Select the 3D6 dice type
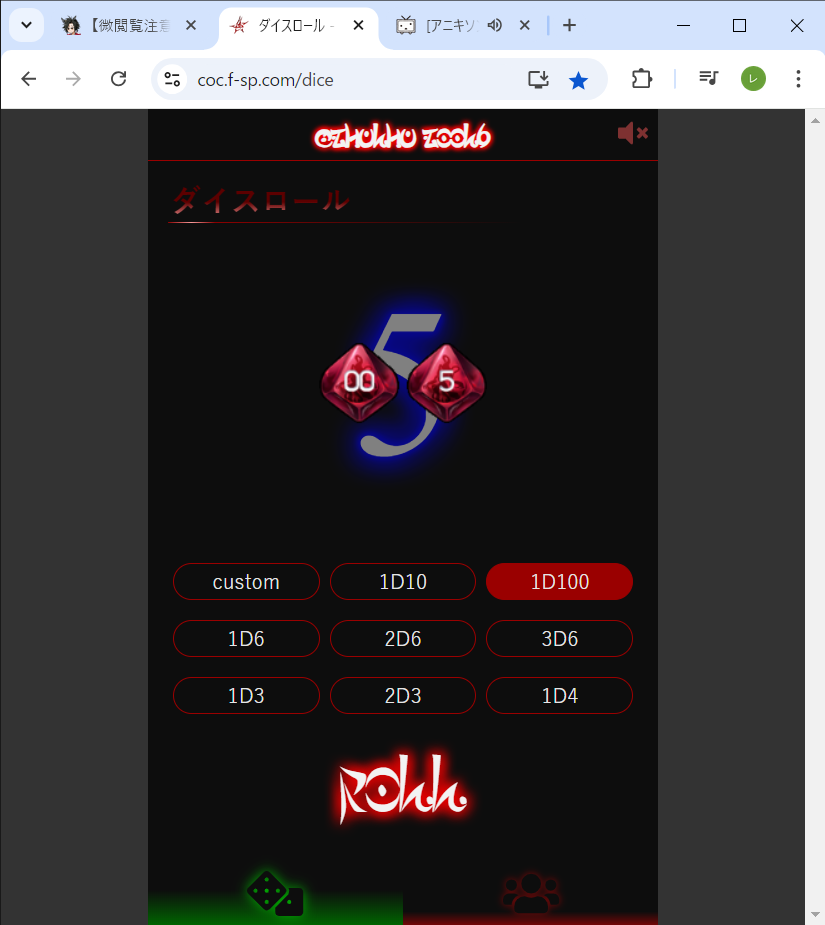Viewport: 825px width, 925px height. tap(559, 639)
